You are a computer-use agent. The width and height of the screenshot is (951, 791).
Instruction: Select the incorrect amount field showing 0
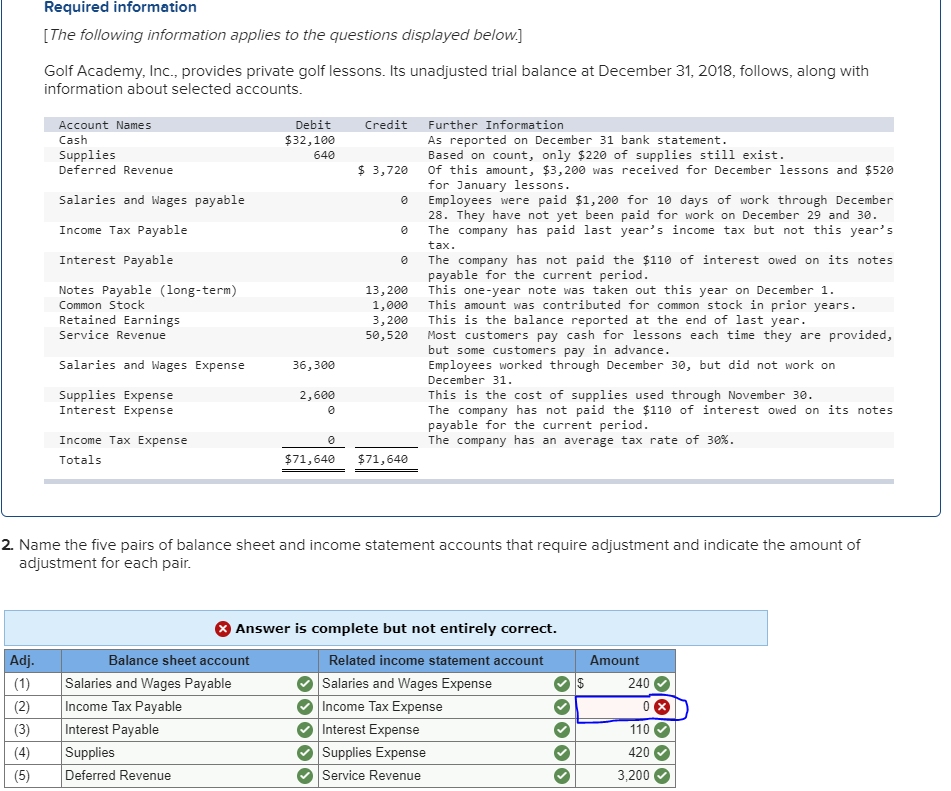click(625, 707)
